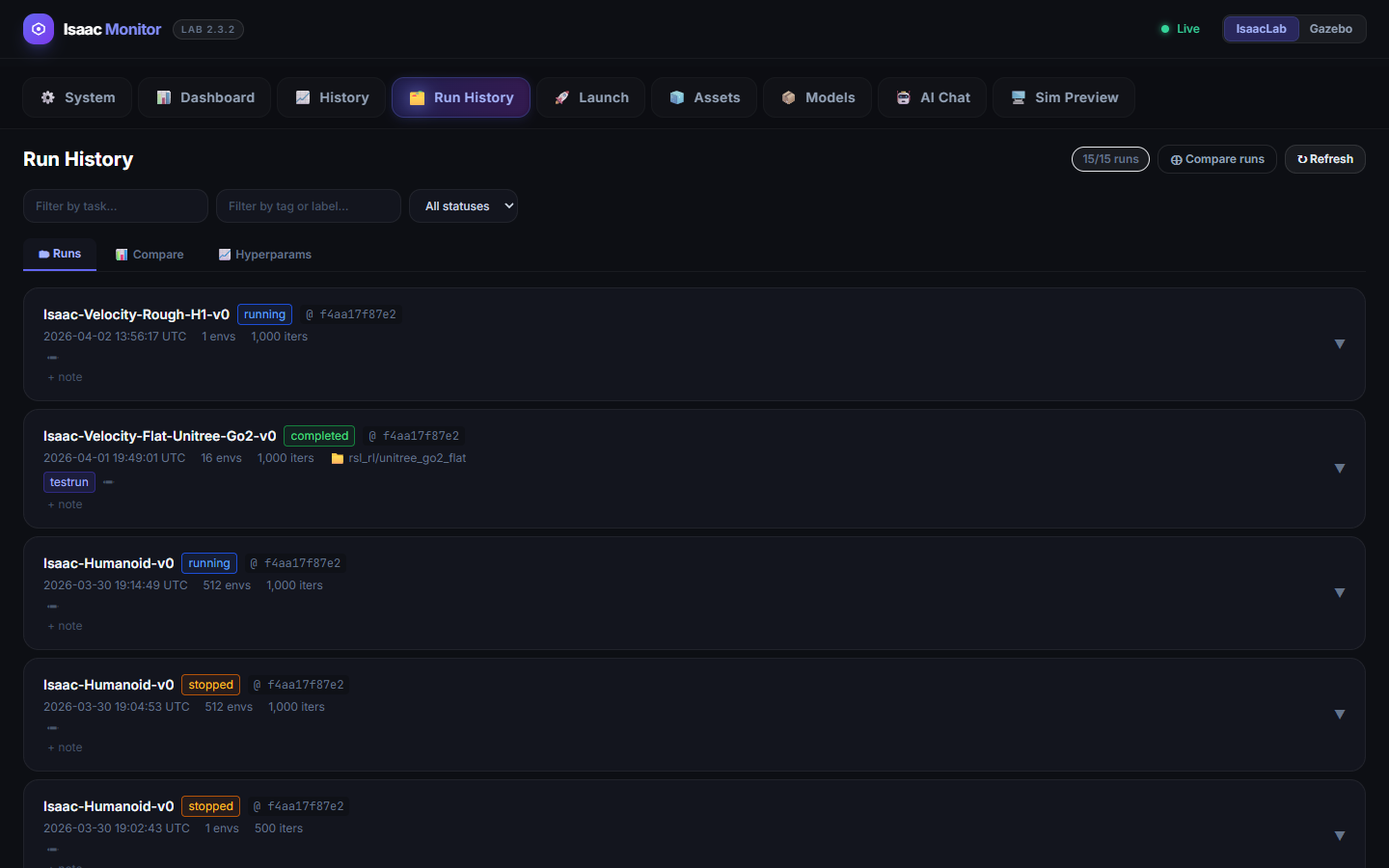Add note to Unitree-Go2 run
Screen dimensions: 1389x868
click(65, 504)
